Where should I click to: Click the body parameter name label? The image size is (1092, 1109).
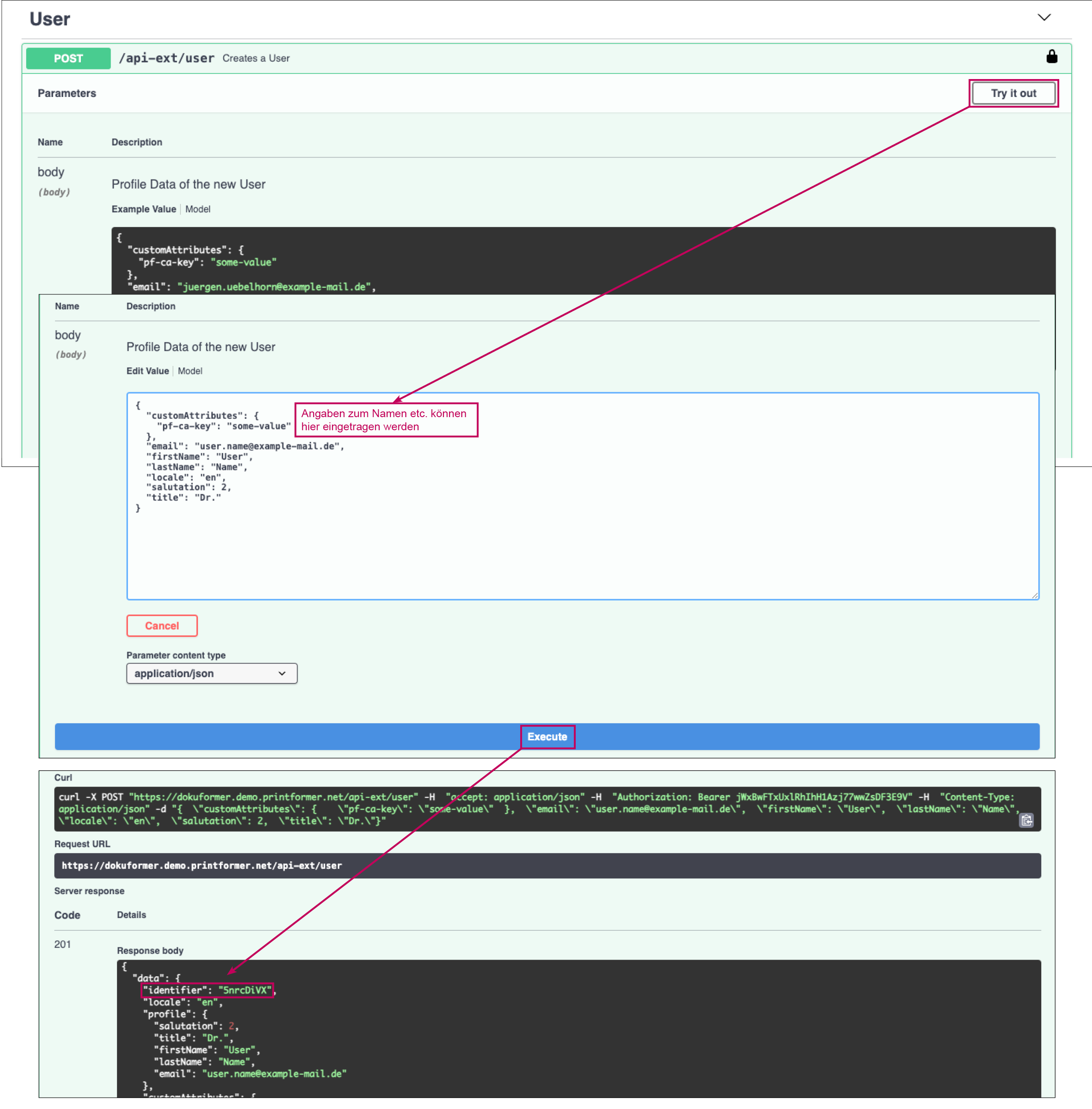pos(68,335)
